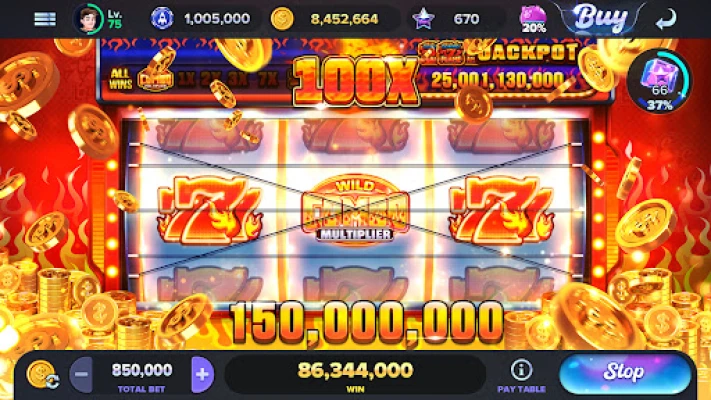Tap the 86,344,000 win display
711x400 pixels.
coord(355,375)
